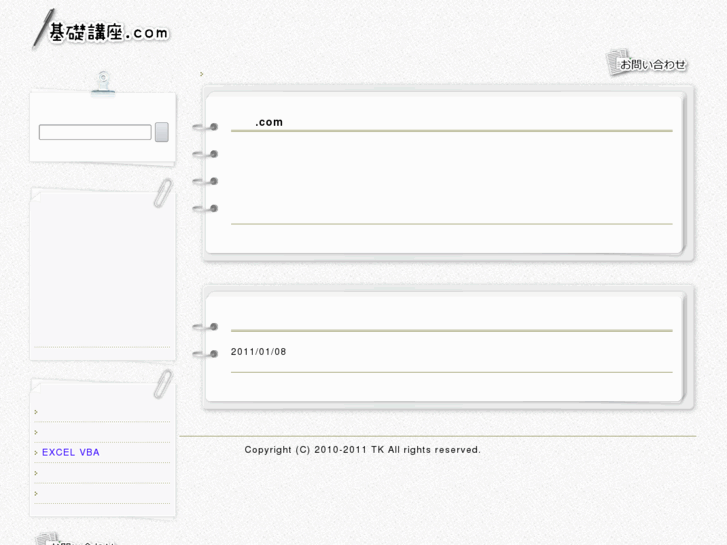Focus the sidebar search text field
The image size is (727, 545).
[95, 132]
